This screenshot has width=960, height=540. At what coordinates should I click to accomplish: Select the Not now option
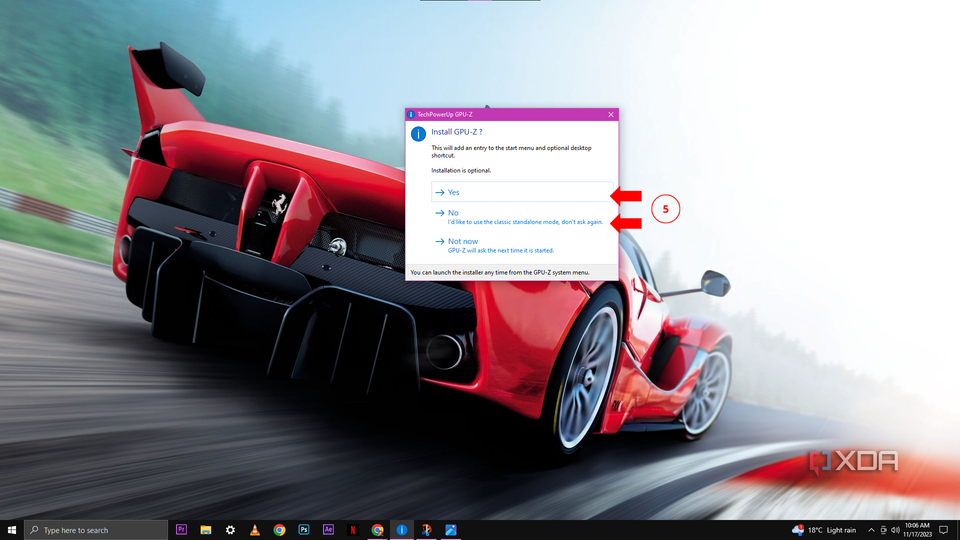point(522,245)
